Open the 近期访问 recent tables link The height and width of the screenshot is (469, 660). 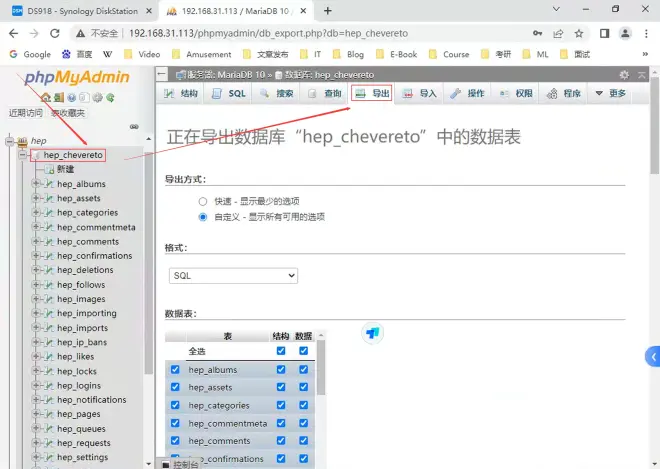(26, 113)
